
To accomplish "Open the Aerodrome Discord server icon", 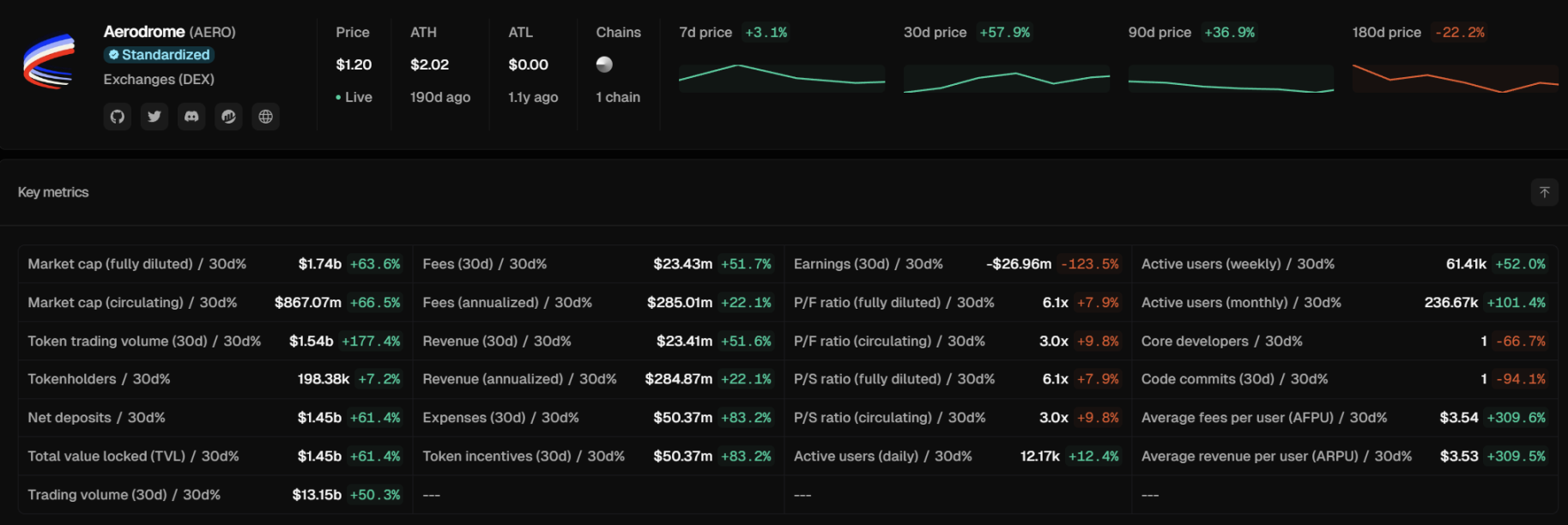I will tap(191, 117).
